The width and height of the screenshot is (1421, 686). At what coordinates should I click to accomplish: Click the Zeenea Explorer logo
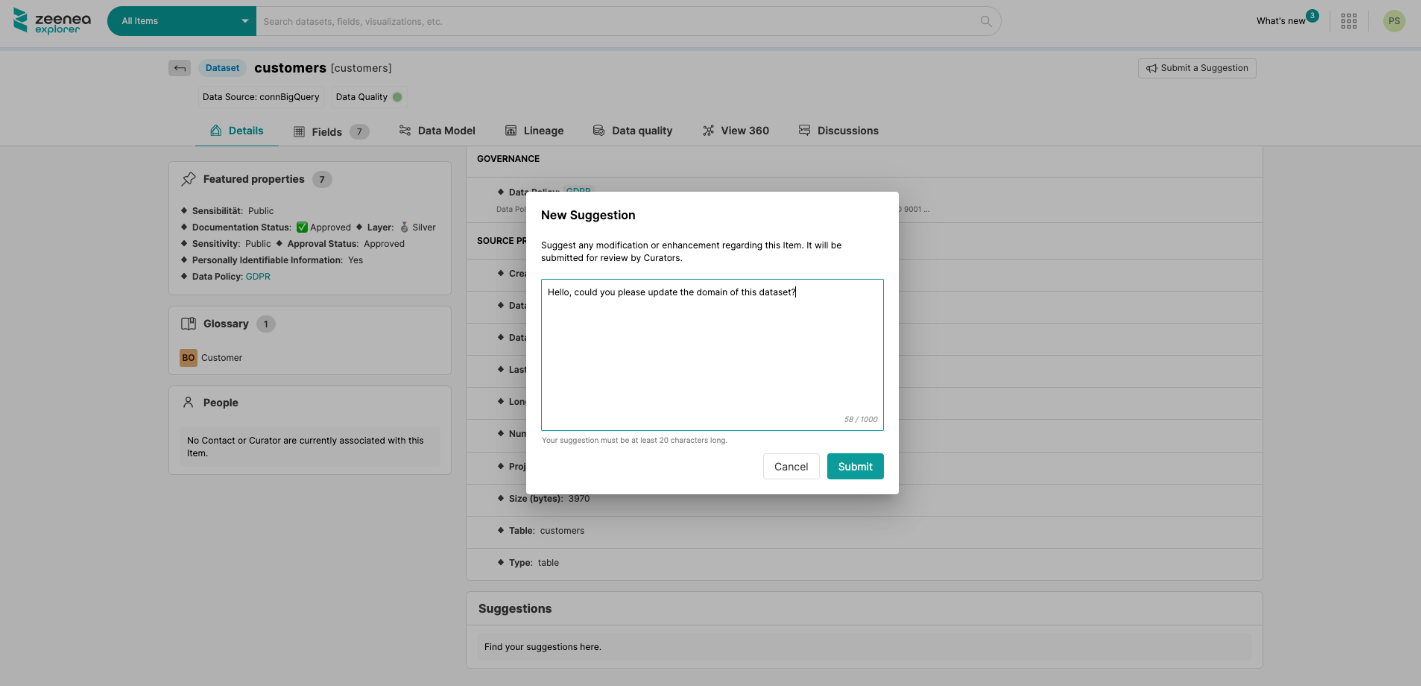47,21
